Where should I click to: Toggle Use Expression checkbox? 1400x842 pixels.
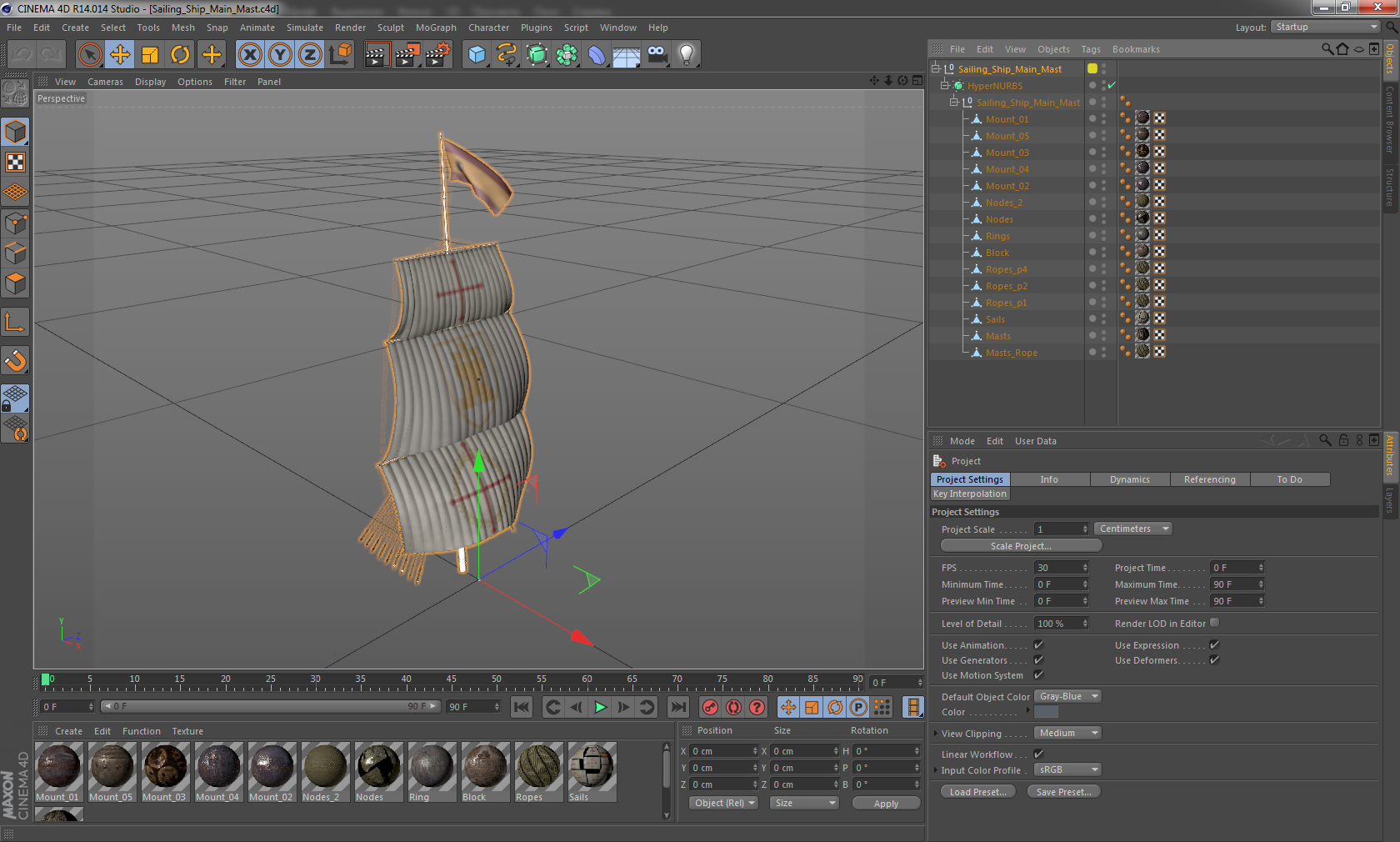[x=1214, y=644]
